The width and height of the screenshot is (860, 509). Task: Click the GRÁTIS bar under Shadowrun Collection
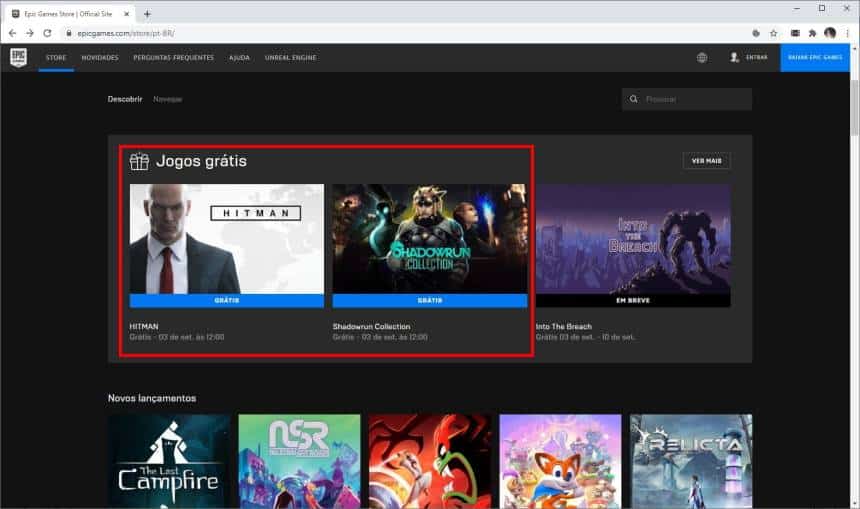coord(430,301)
